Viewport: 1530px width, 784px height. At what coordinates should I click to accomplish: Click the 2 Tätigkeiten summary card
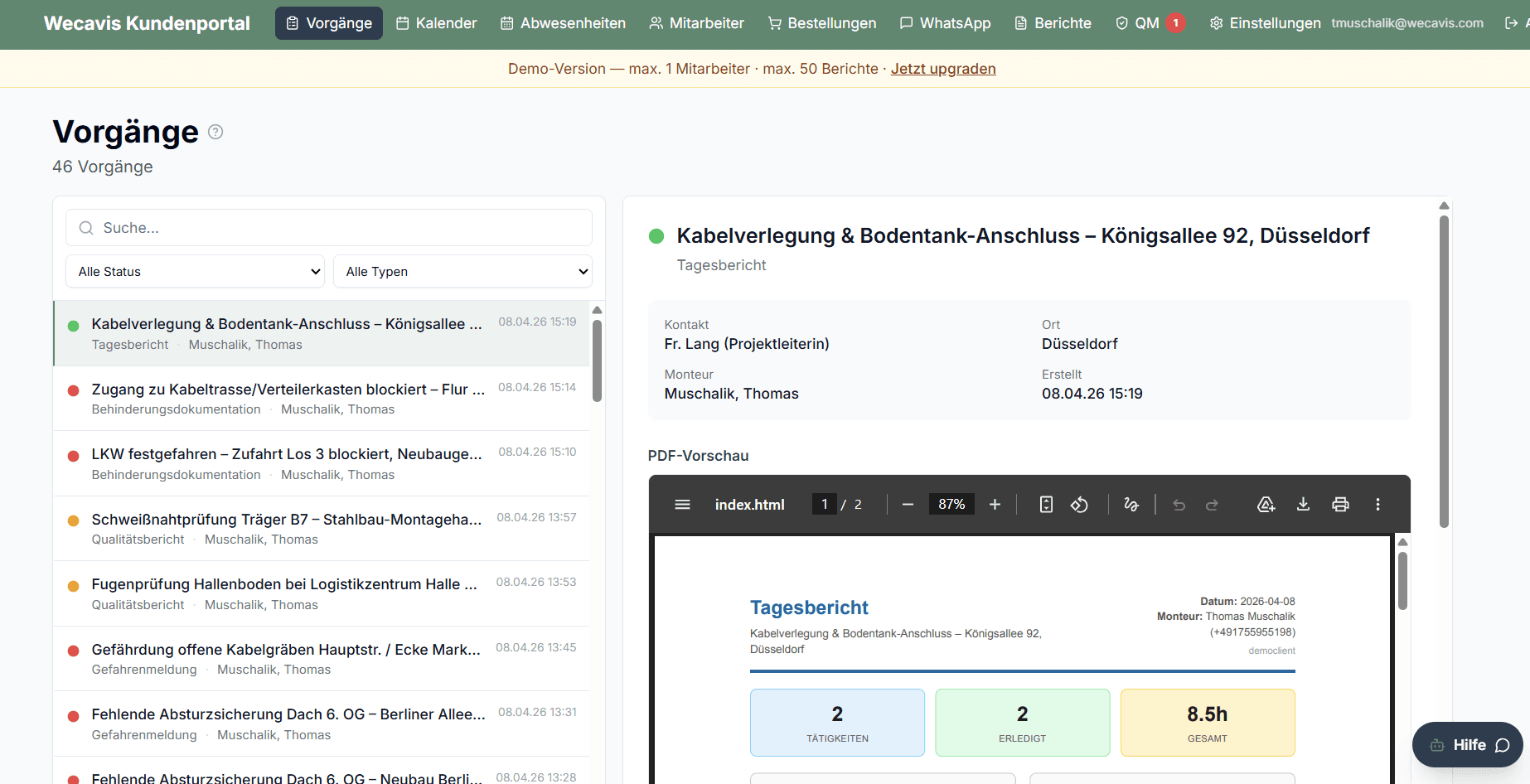837,723
